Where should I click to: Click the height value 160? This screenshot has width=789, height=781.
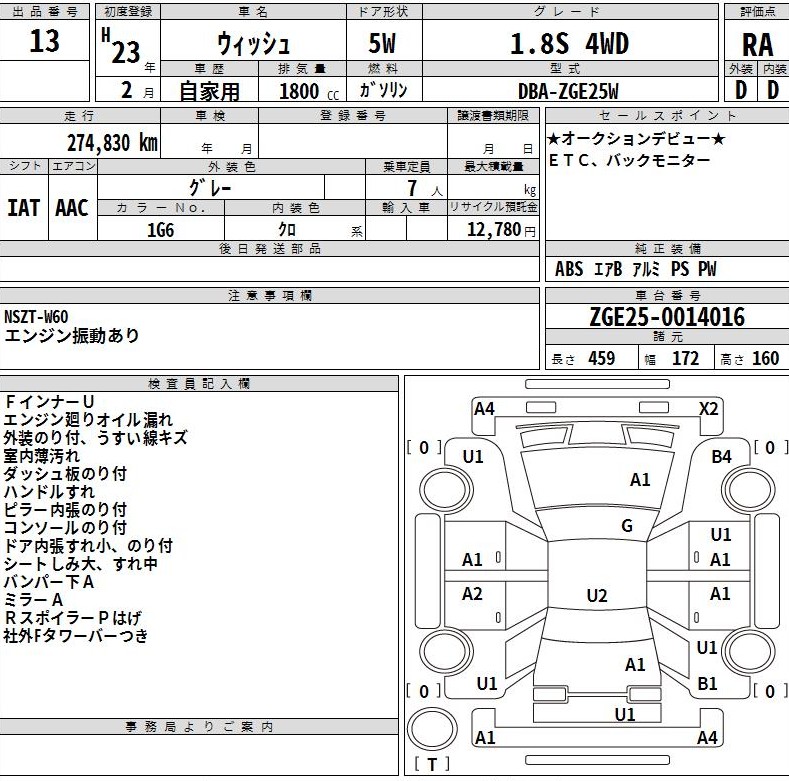pyautogui.click(x=765, y=359)
